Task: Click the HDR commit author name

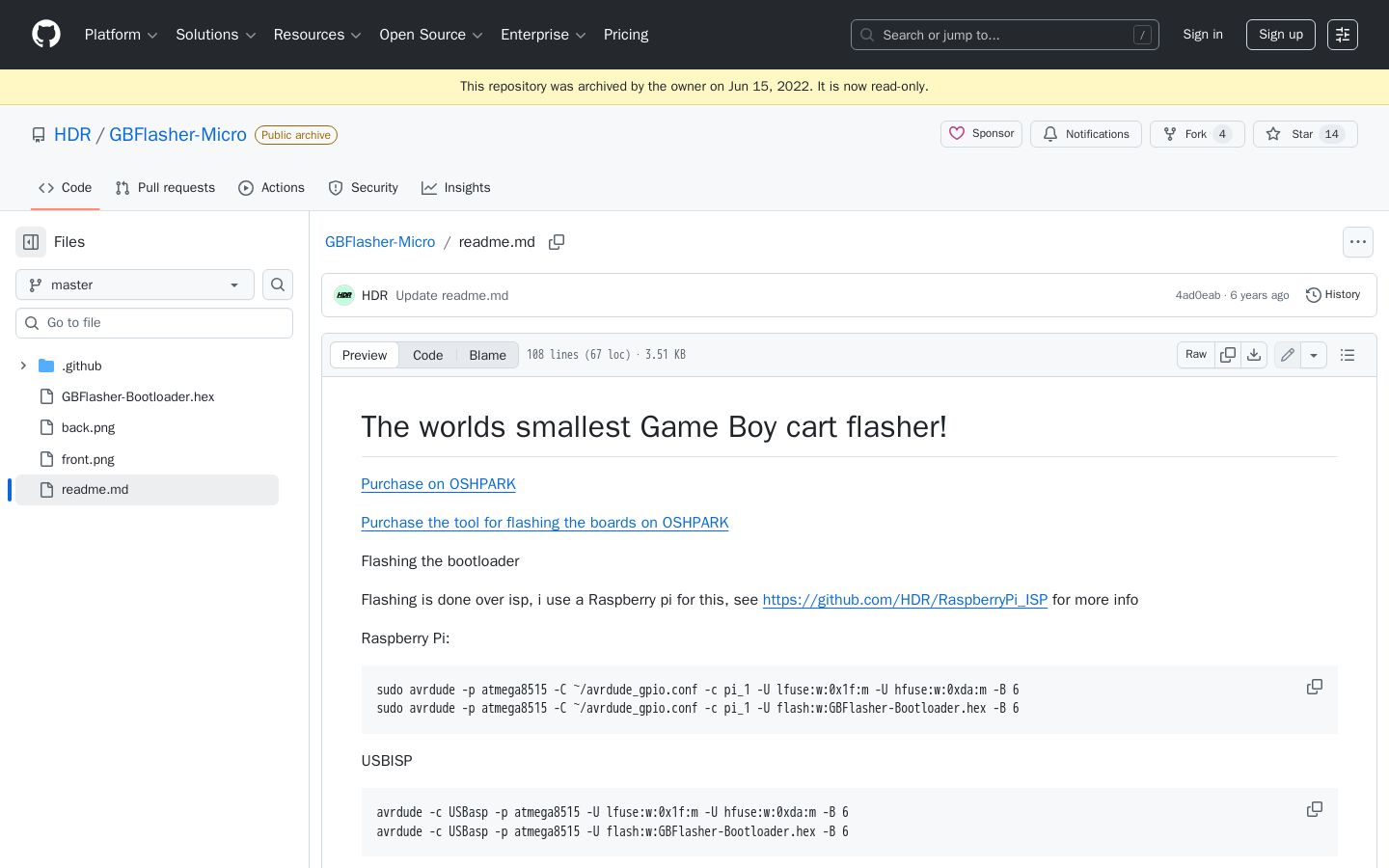Action: pyautogui.click(x=374, y=295)
